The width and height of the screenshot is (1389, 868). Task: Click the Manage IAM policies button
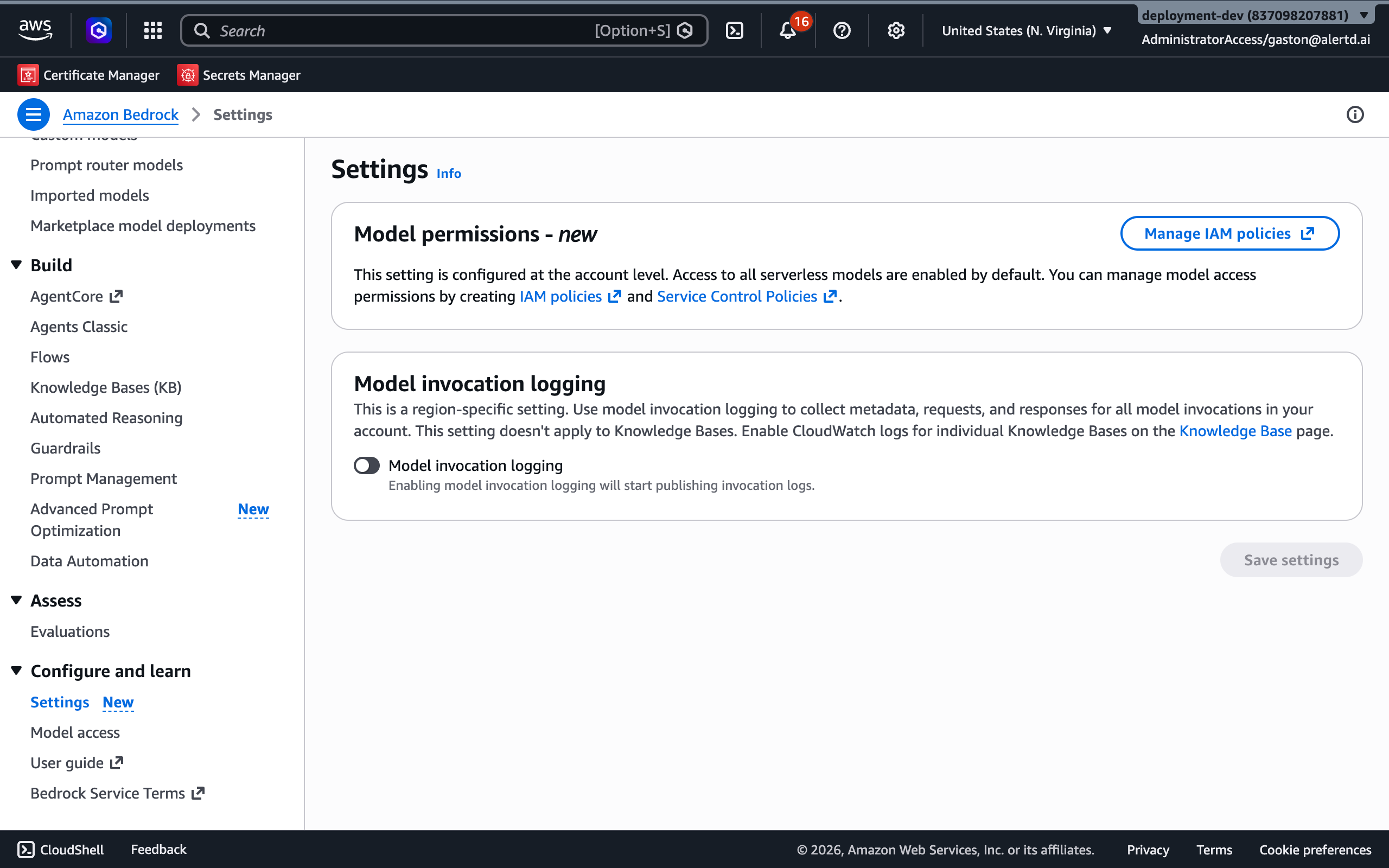click(1229, 234)
